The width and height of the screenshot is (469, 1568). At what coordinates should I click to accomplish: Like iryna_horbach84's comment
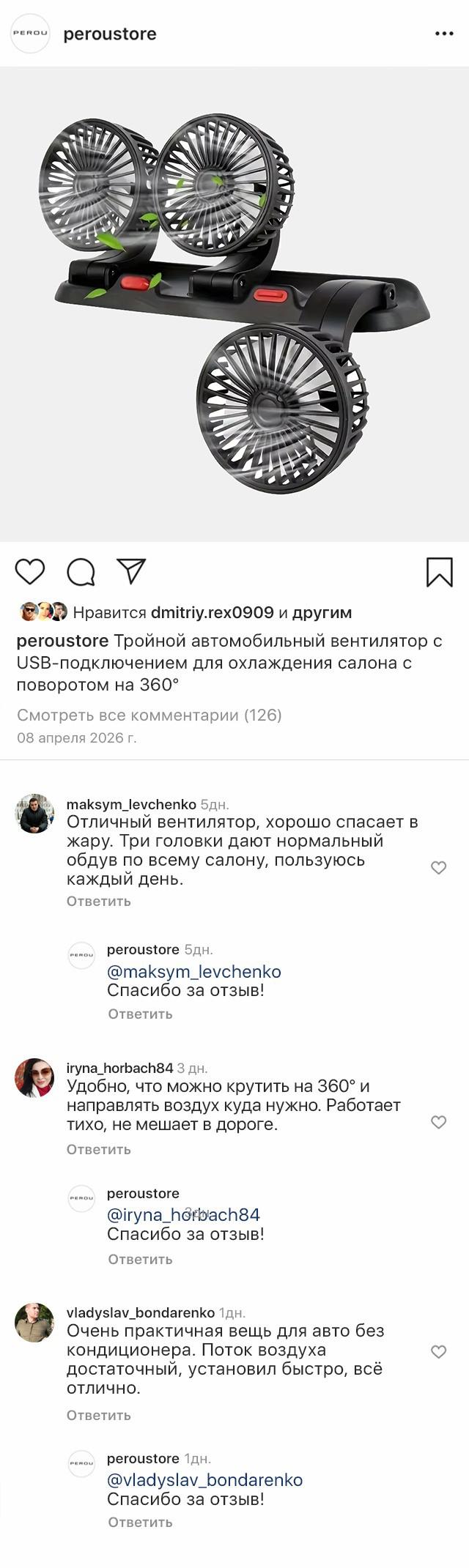click(x=438, y=1122)
